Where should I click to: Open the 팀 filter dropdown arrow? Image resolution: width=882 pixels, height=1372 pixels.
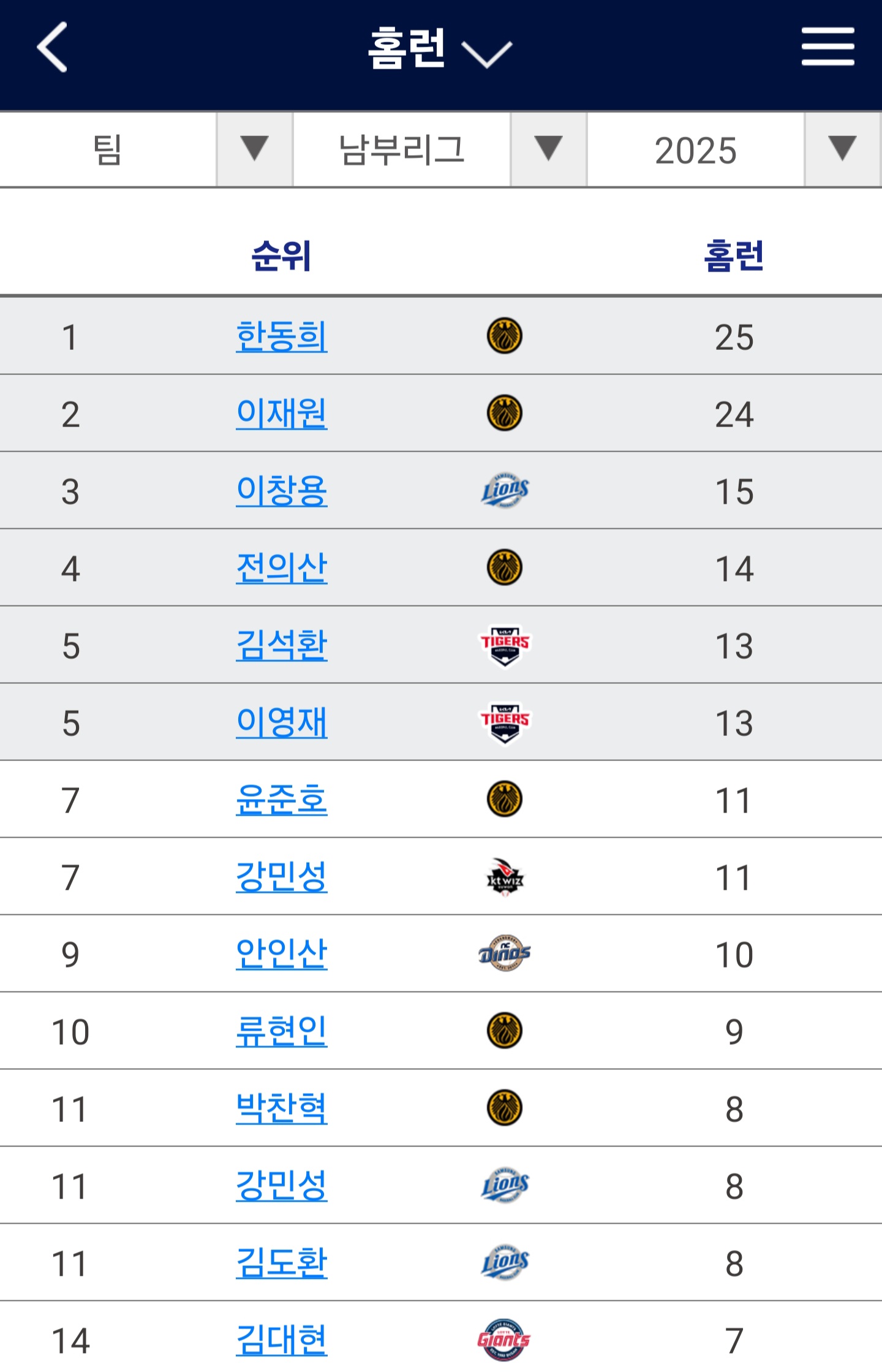point(254,149)
